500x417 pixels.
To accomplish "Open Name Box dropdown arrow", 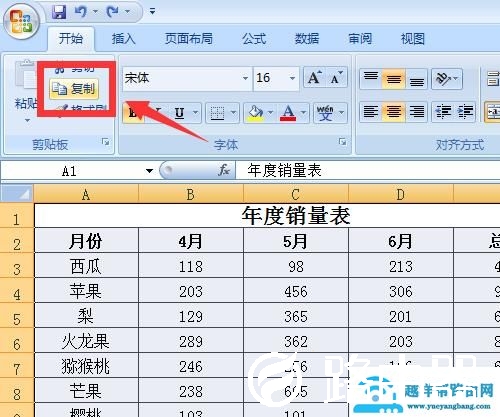I will (149, 171).
